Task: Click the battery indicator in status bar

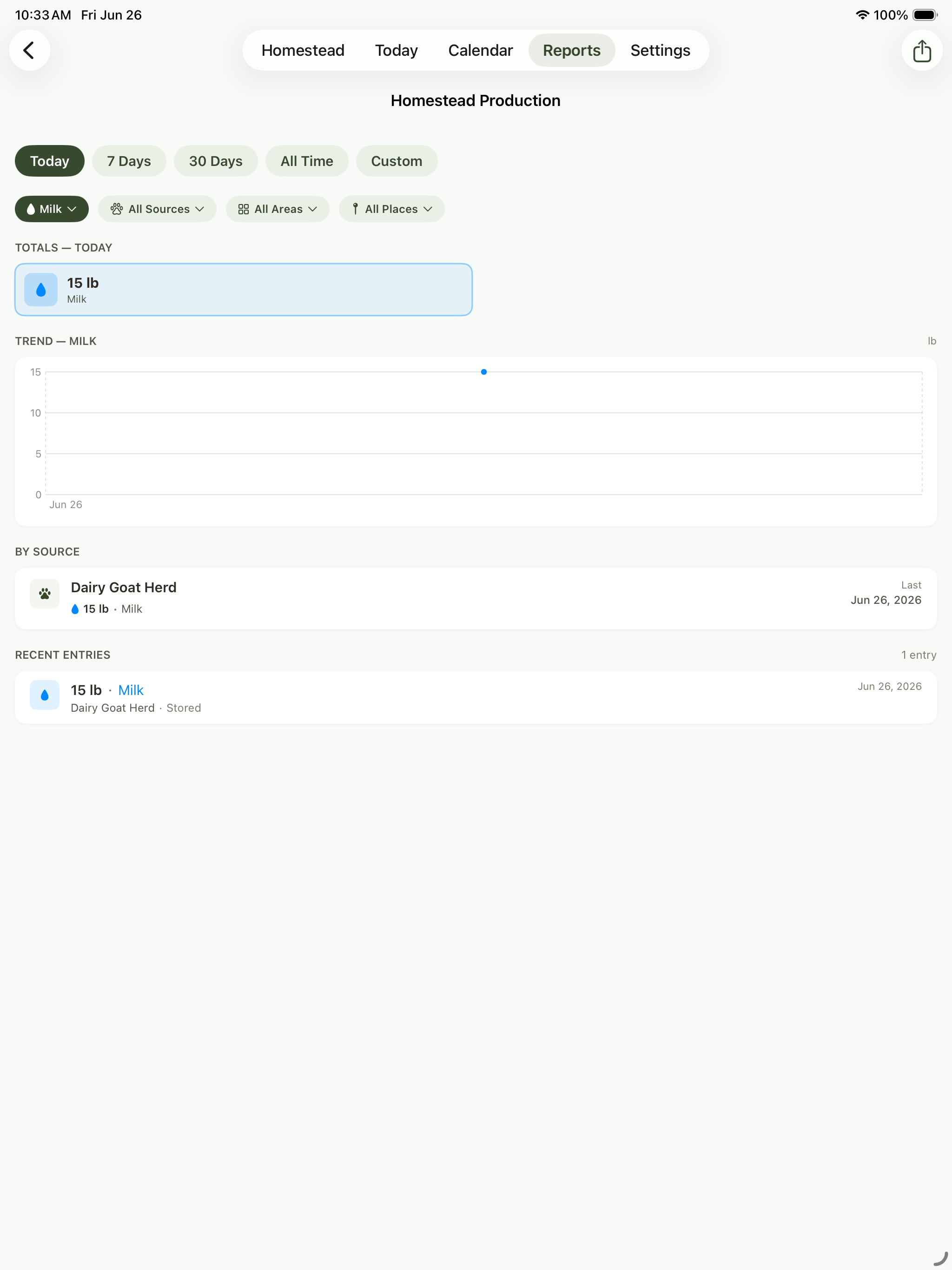Action: tap(925, 15)
